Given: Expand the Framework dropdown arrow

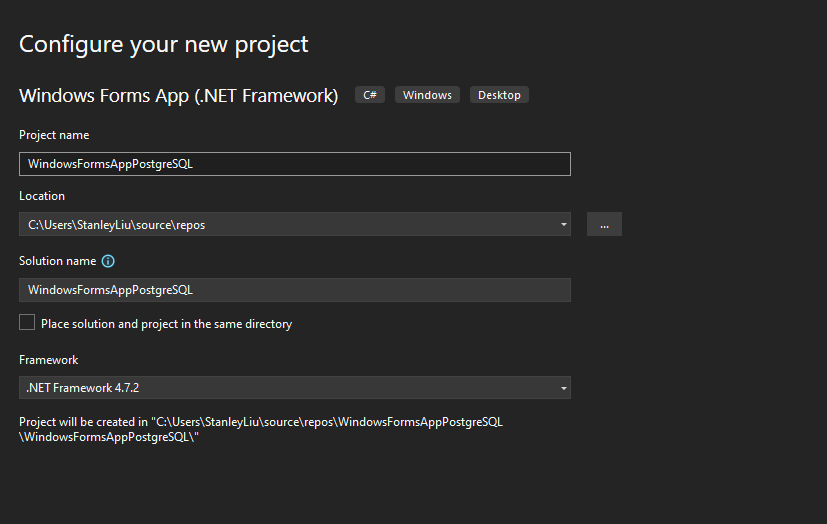Looking at the screenshot, I should [x=564, y=388].
